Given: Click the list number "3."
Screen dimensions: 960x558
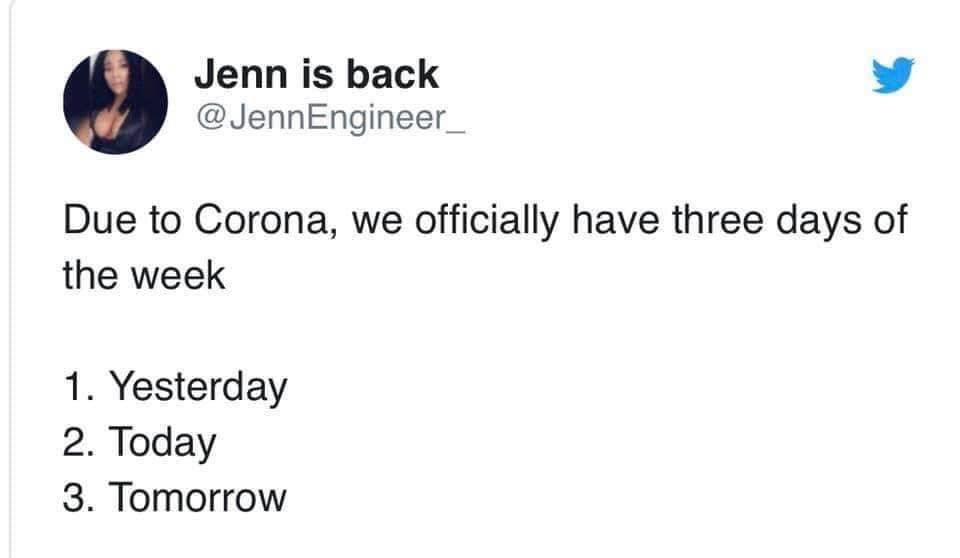Looking at the screenshot, I should coord(78,497).
